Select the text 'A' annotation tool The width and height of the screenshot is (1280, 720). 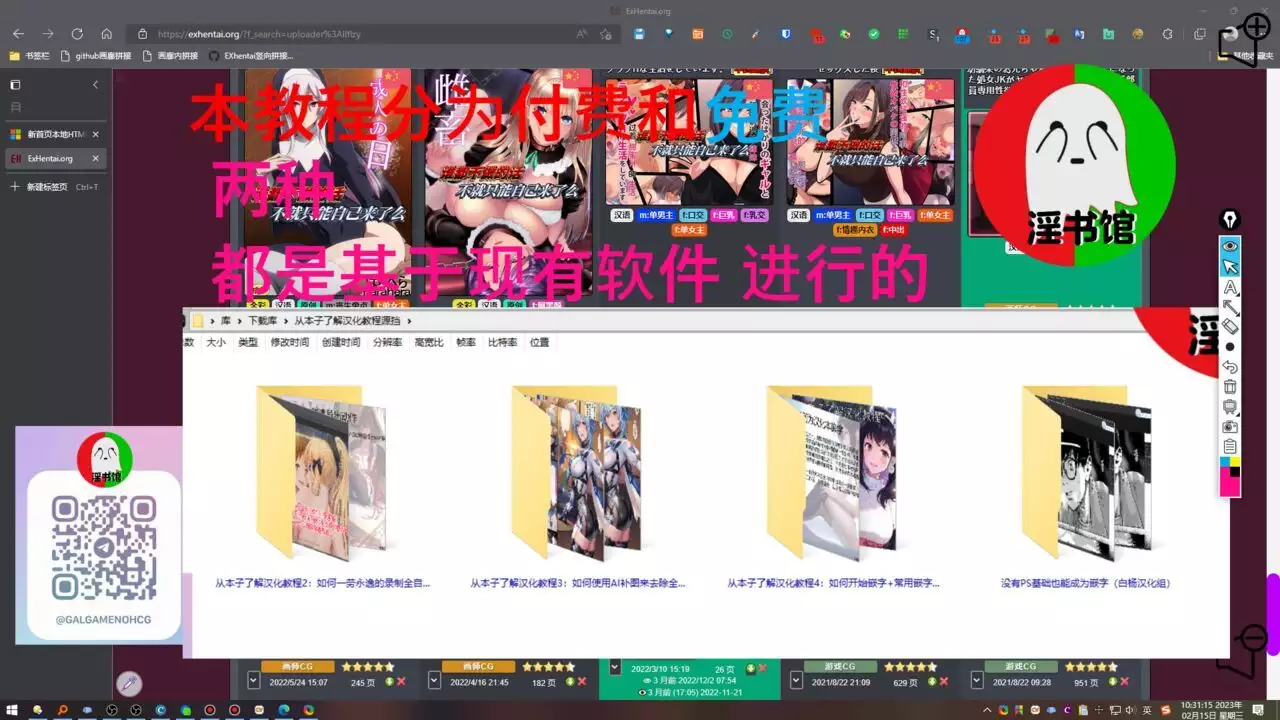tap(1230, 288)
